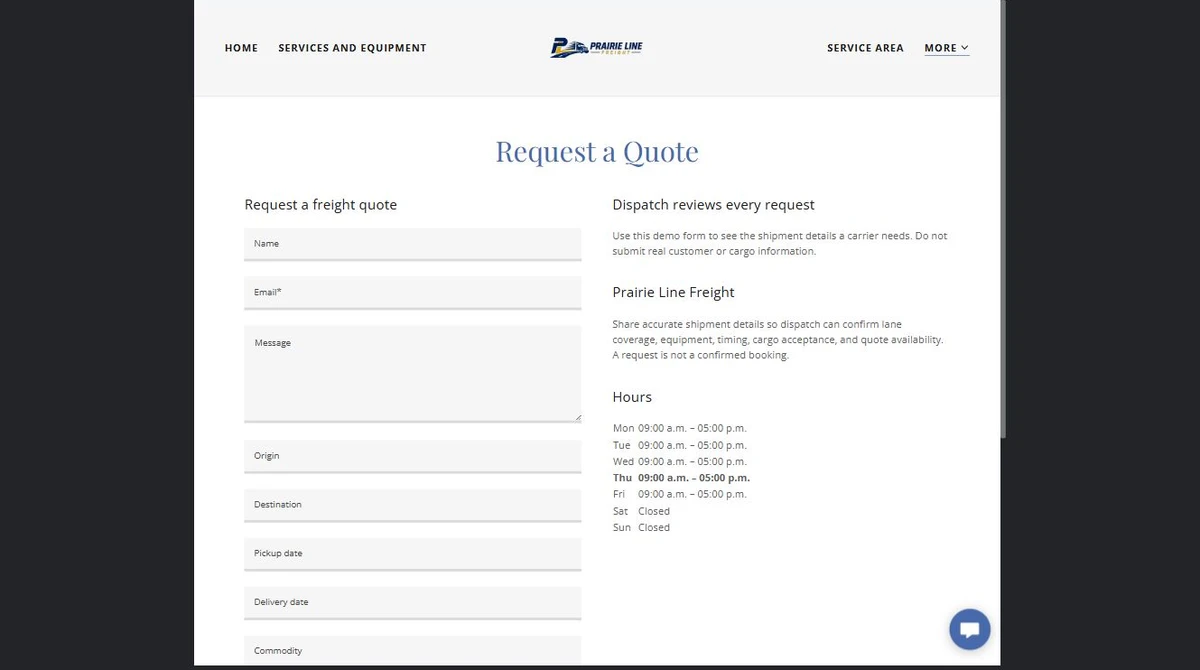1200x670 pixels.
Task: Click the page vertical scrollbar
Action: pyautogui.click(x=1003, y=218)
